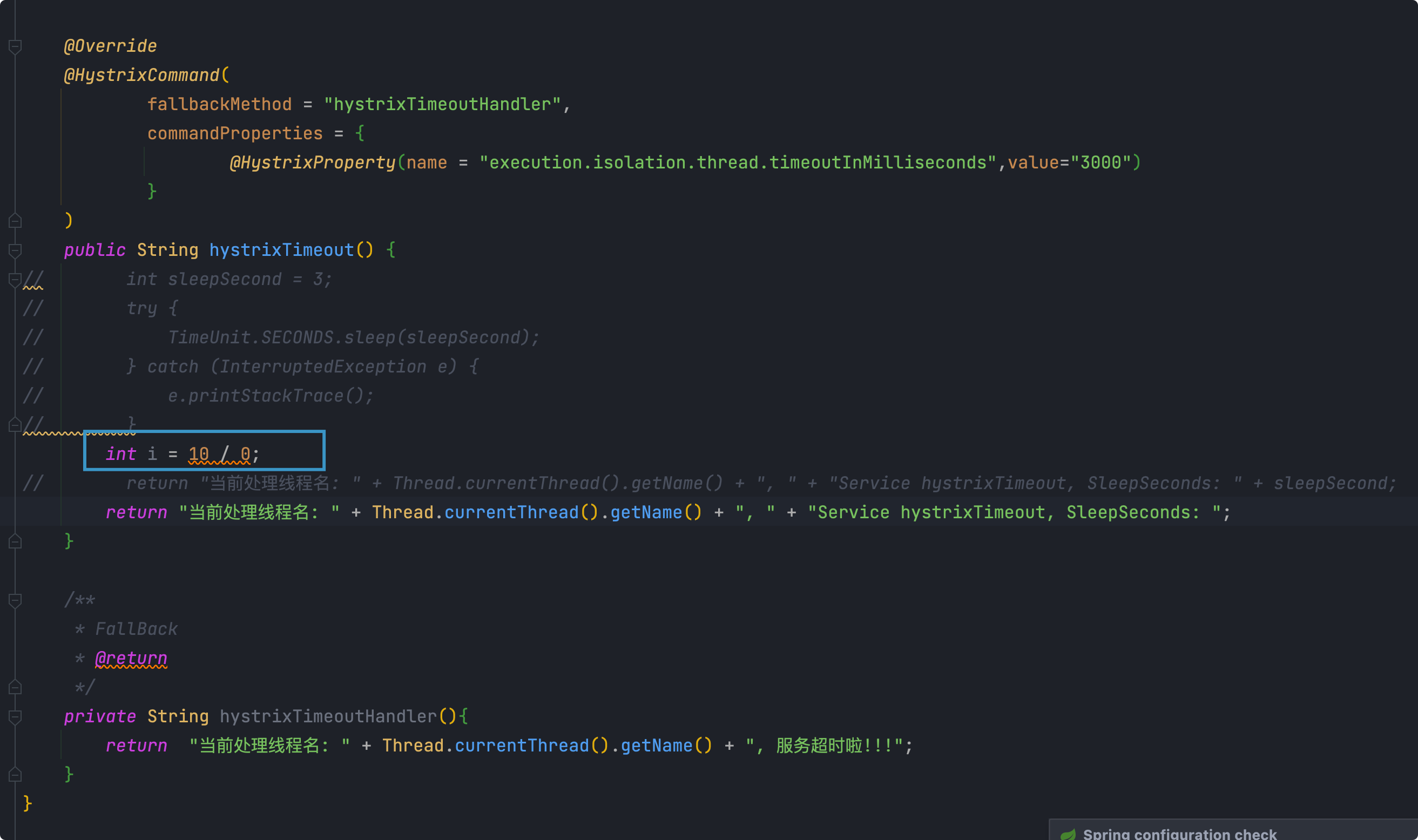
Task: Click the @HystrixProperty annotation
Action: tap(312, 163)
